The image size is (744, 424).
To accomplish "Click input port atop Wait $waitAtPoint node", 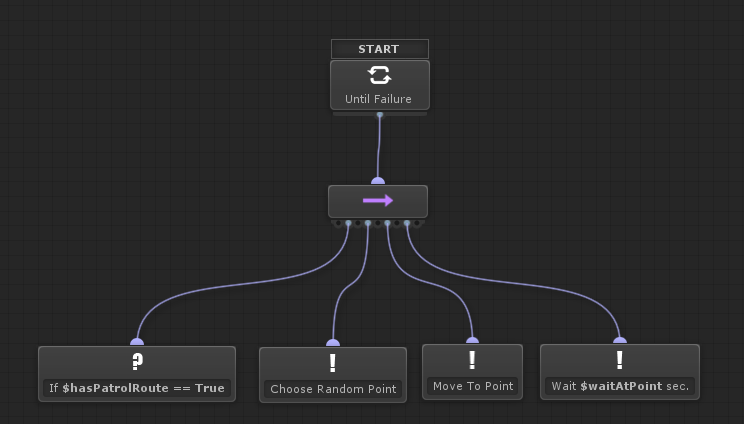I will pyautogui.click(x=620, y=340).
